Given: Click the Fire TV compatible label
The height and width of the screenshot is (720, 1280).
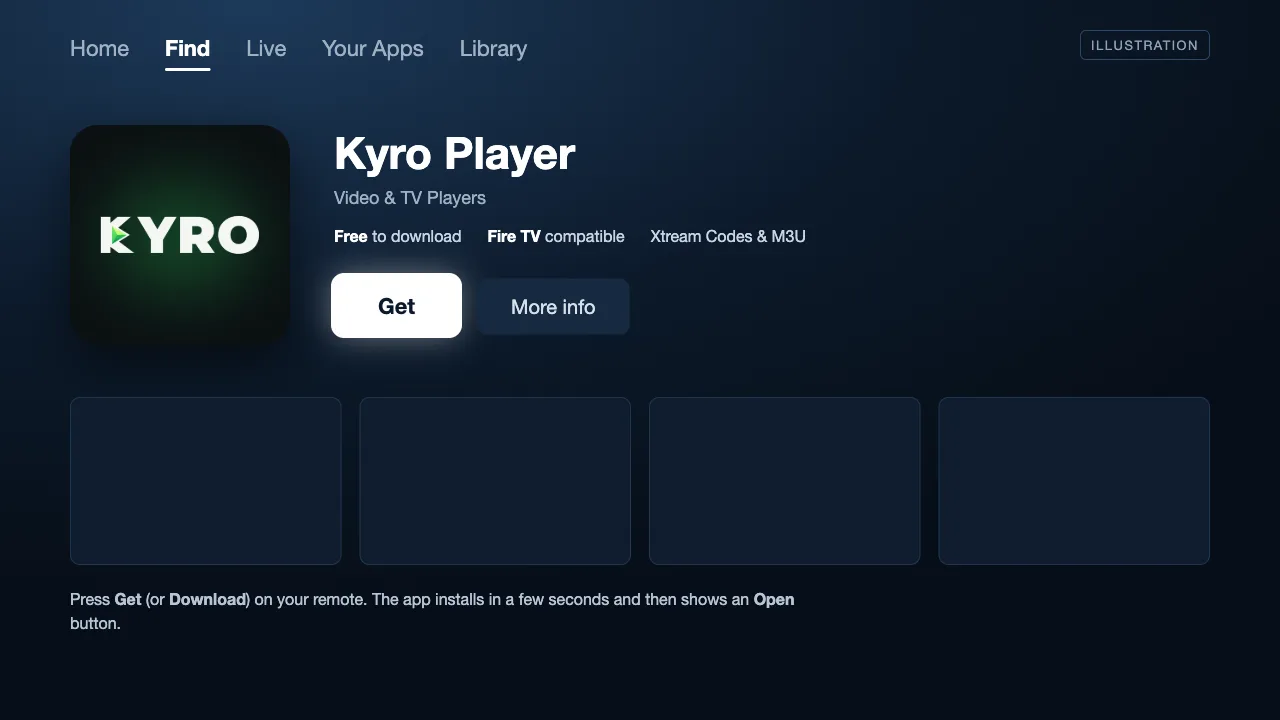Looking at the screenshot, I should (x=556, y=236).
